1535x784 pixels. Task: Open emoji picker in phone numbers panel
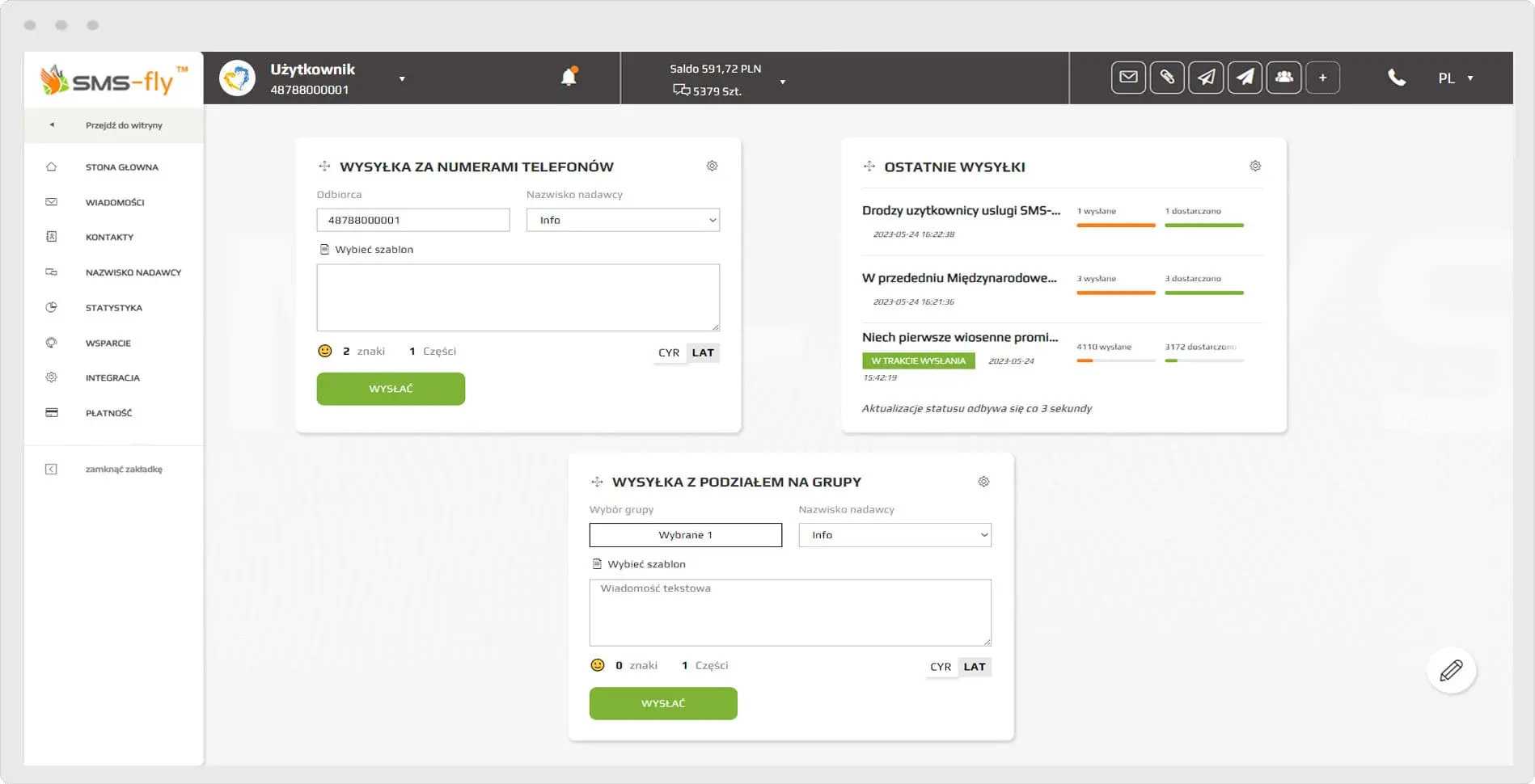(x=325, y=351)
